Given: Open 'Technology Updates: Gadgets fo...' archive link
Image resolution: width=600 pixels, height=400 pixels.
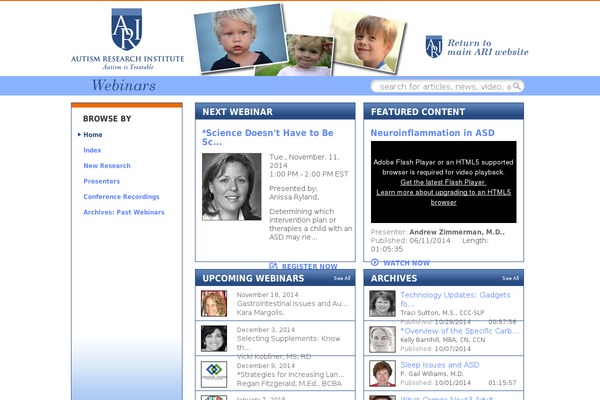Looking at the screenshot, I should (455, 299).
